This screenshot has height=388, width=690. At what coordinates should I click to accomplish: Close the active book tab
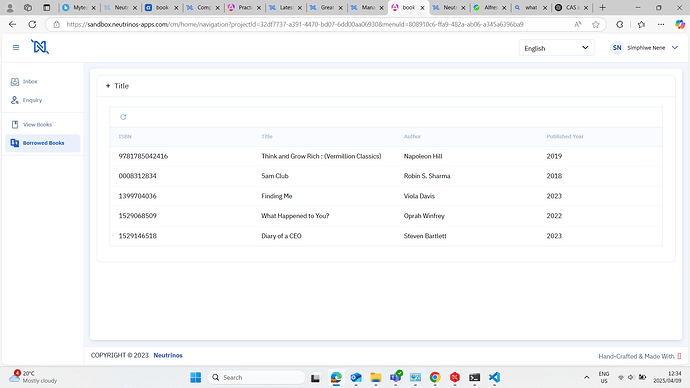tap(422, 7)
